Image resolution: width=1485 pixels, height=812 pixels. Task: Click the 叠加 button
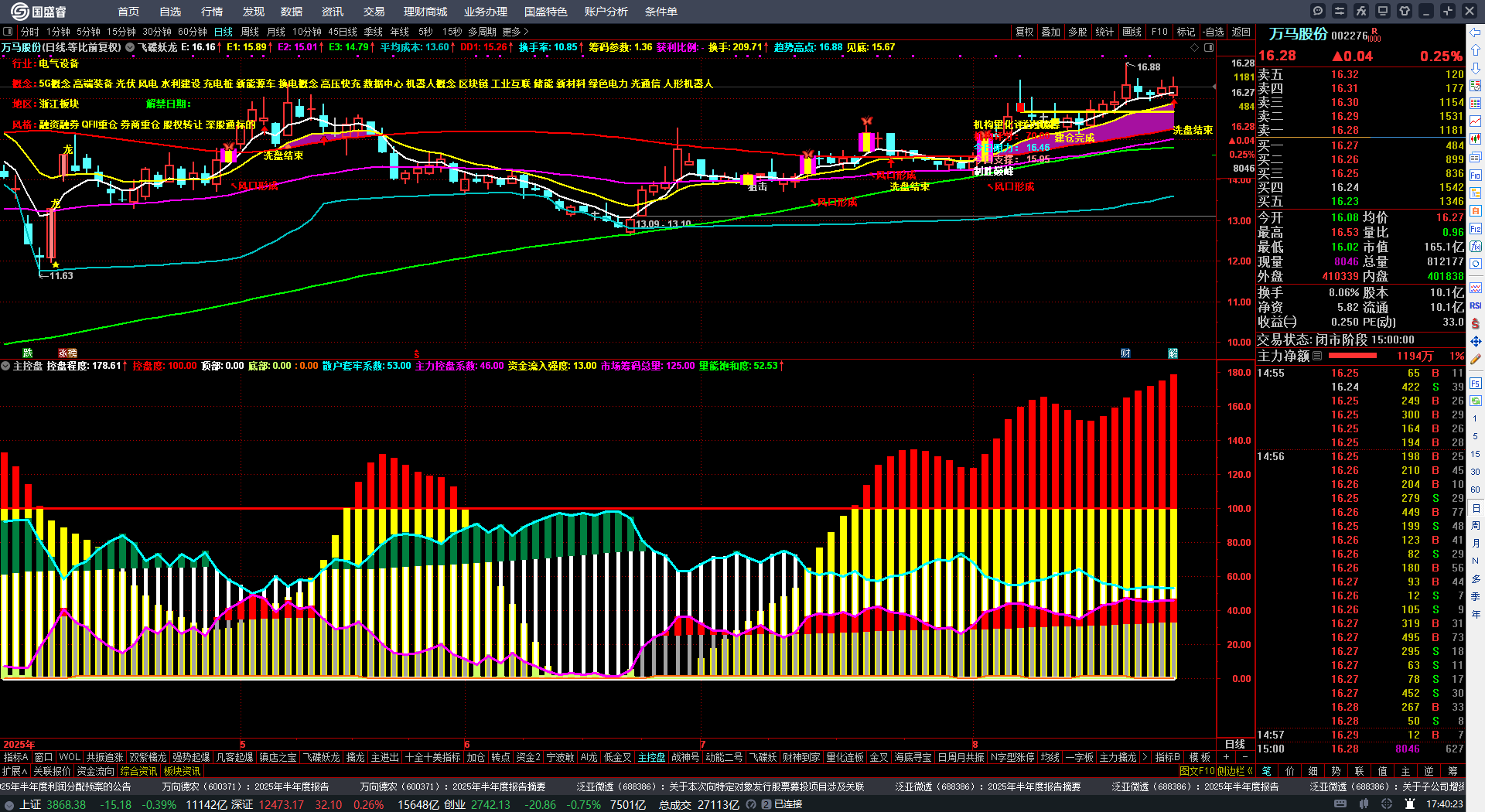coord(1051,32)
